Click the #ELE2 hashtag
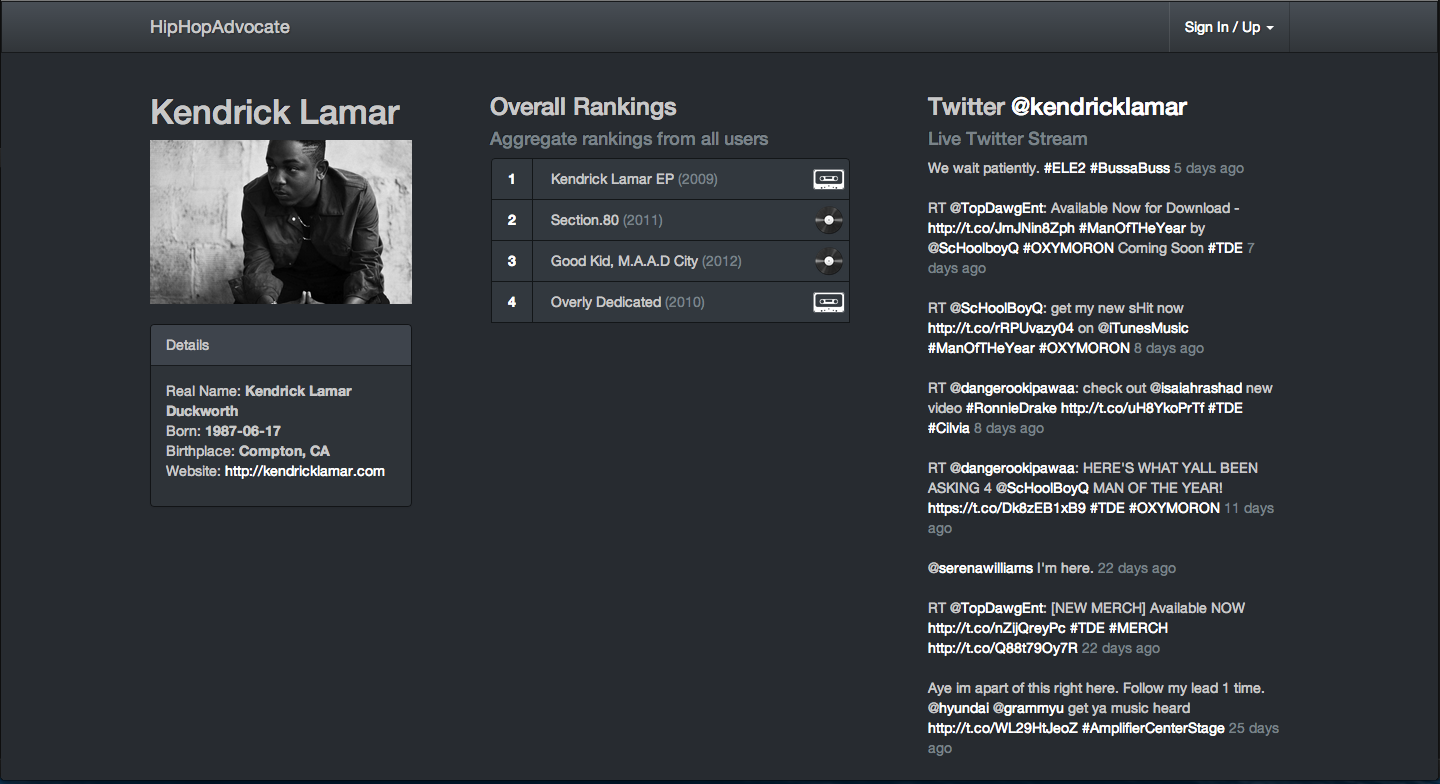Viewport: 1440px width, 784px height. click(x=1064, y=168)
